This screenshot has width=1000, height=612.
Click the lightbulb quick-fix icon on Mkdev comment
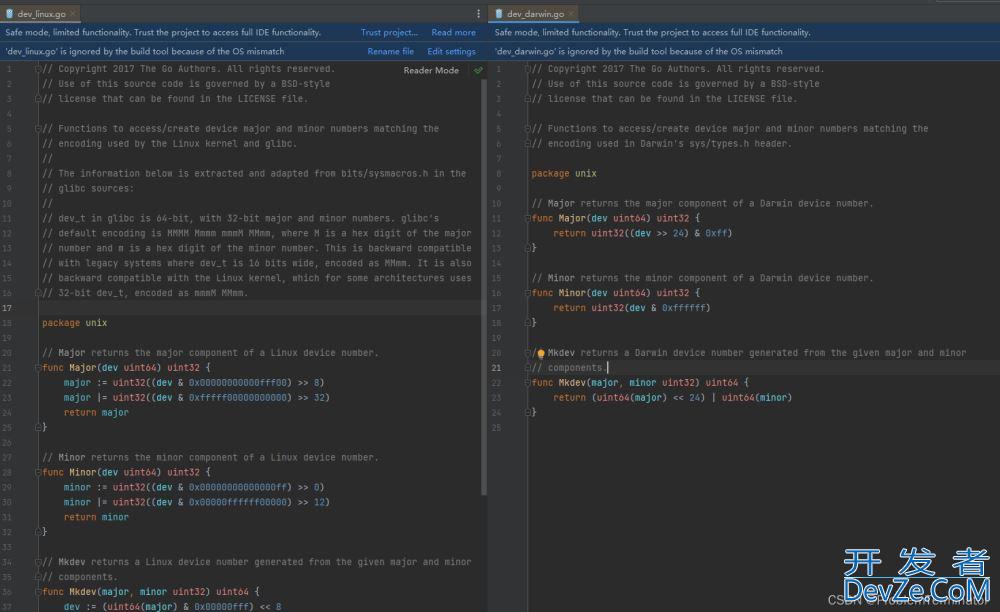click(541, 353)
